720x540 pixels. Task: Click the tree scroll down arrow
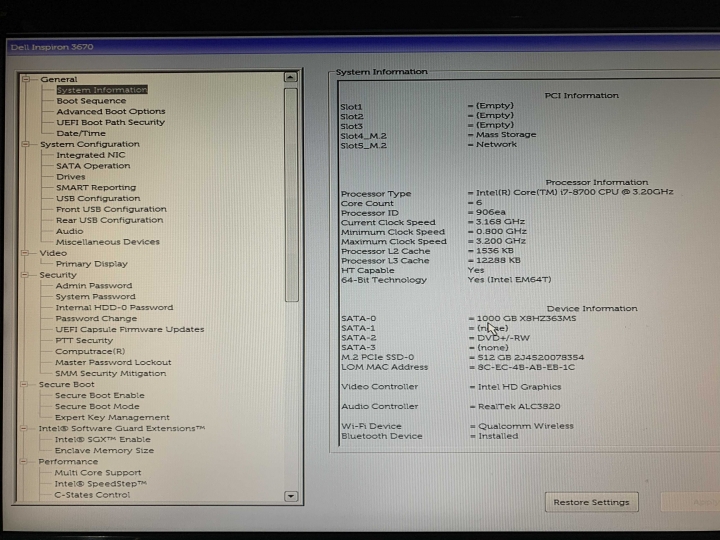291,496
